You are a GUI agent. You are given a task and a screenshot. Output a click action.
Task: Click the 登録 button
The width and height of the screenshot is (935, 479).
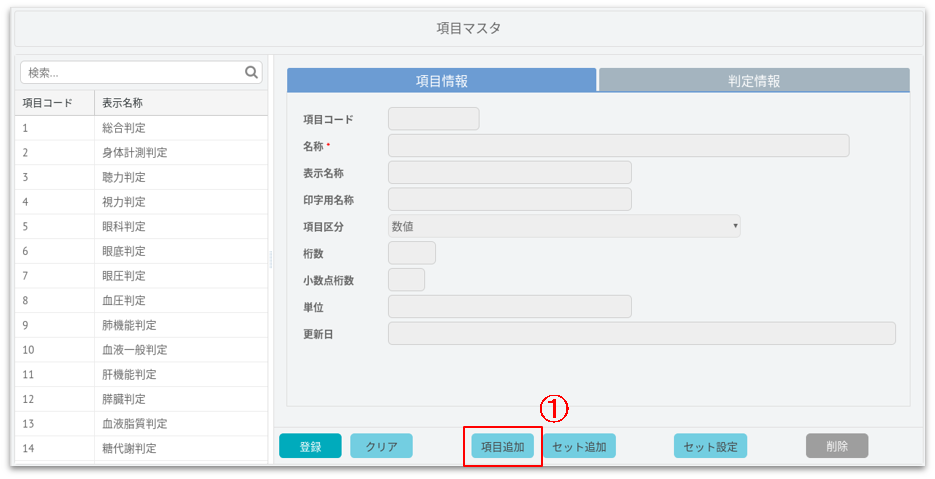310,446
